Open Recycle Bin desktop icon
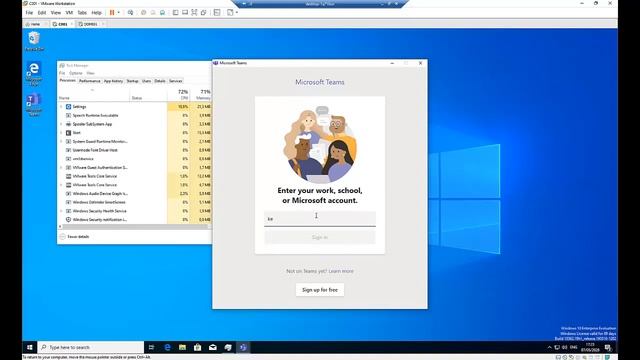The width and height of the screenshot is (640, 360). [34, 41]
